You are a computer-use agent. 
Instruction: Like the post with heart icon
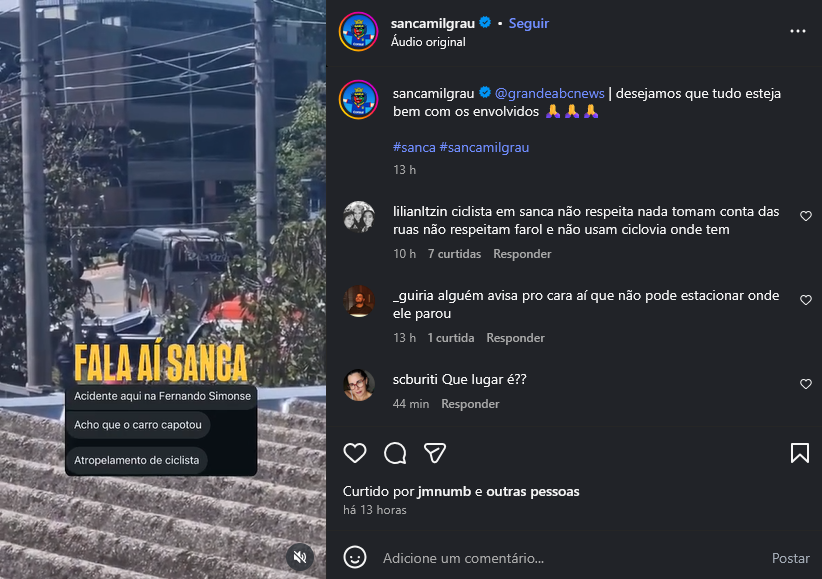pyautogui.click(x=354, y=453)
